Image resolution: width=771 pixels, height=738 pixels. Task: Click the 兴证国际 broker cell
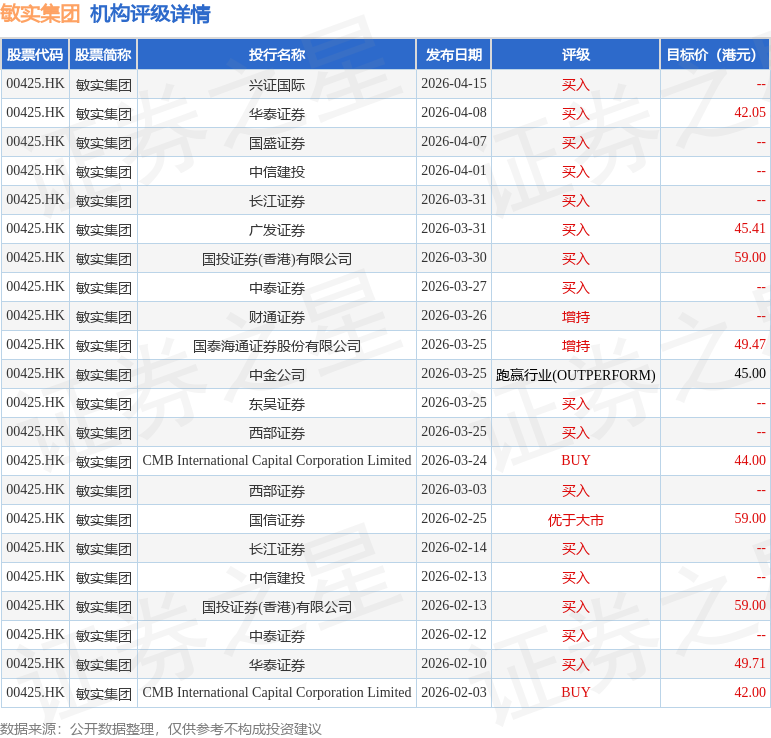point(277,85)
